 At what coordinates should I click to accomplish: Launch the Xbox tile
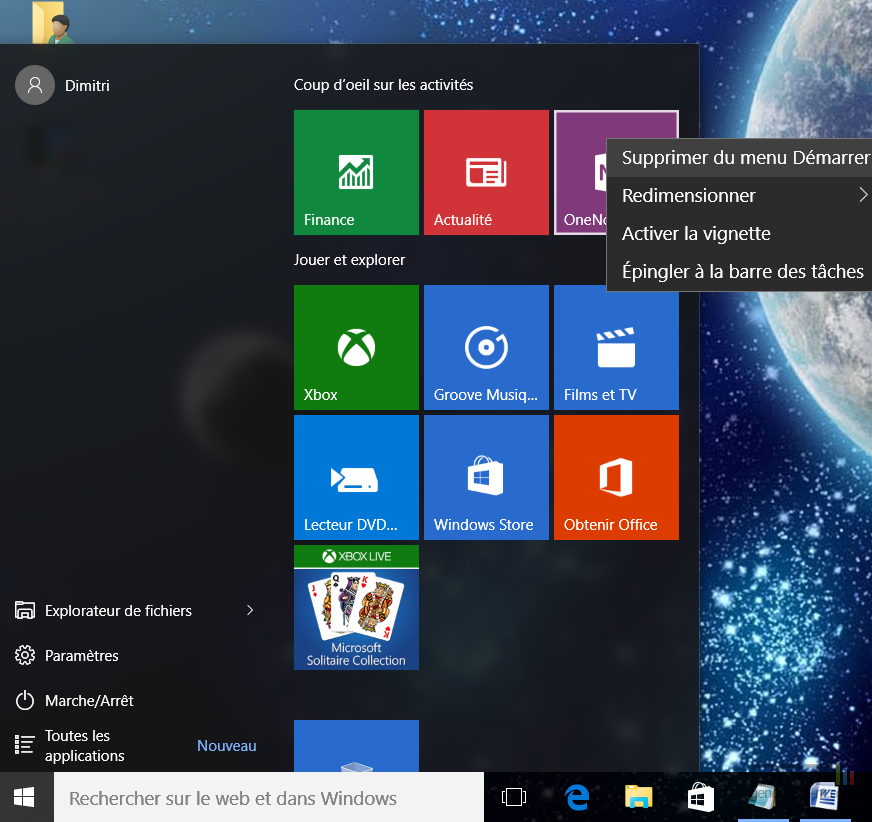[x=356, y=347]
